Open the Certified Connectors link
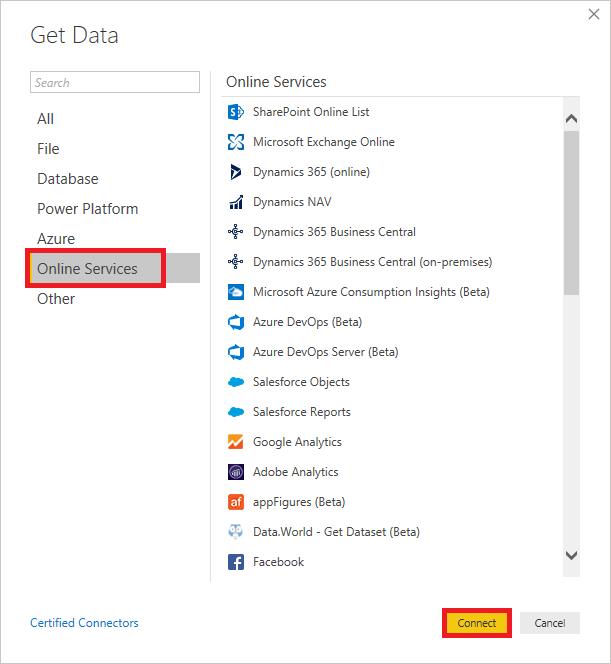This screenshot has width=611, height=664. [x=84, y=623]
